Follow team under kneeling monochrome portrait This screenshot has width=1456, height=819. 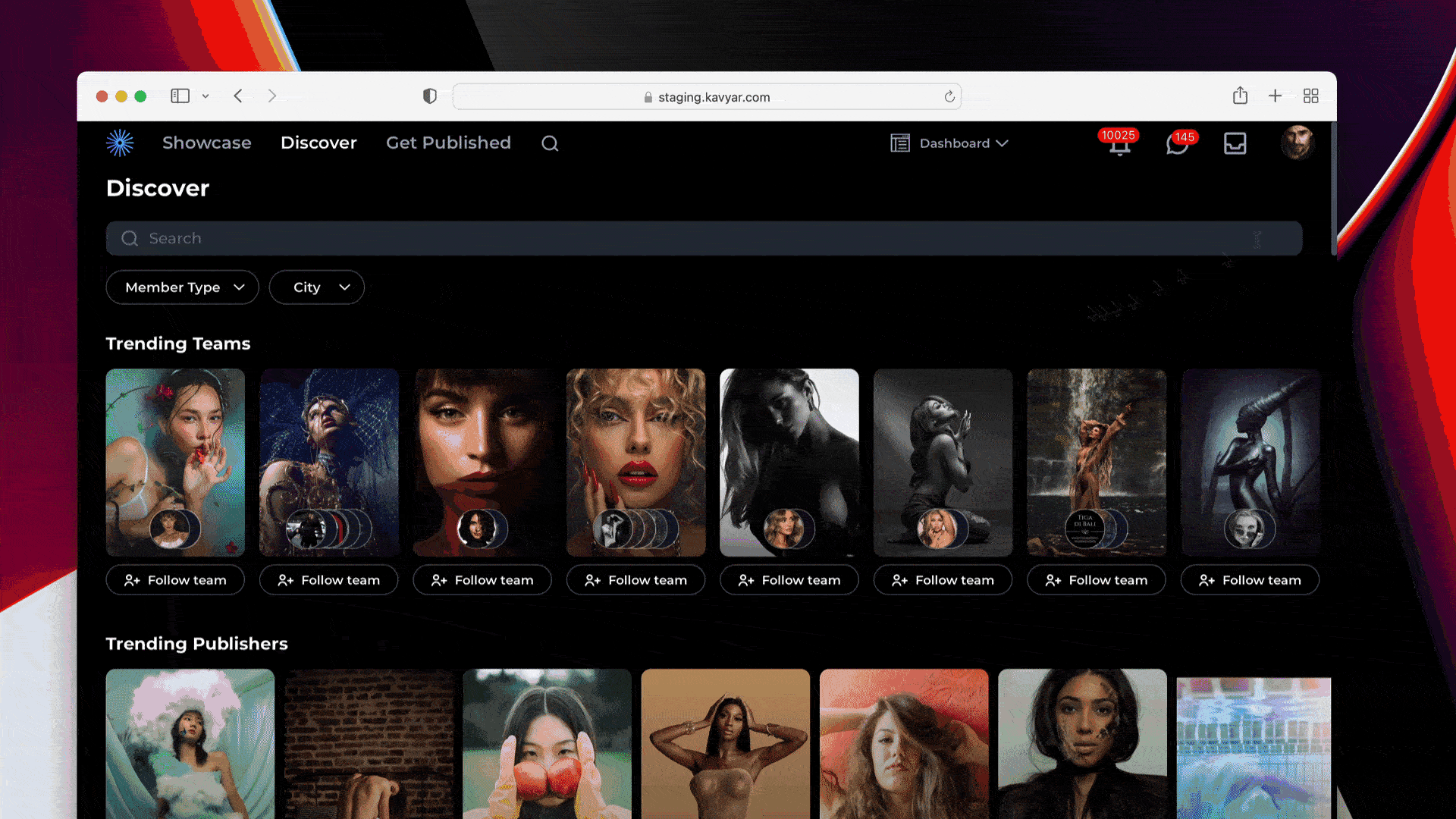click(943, 580)
